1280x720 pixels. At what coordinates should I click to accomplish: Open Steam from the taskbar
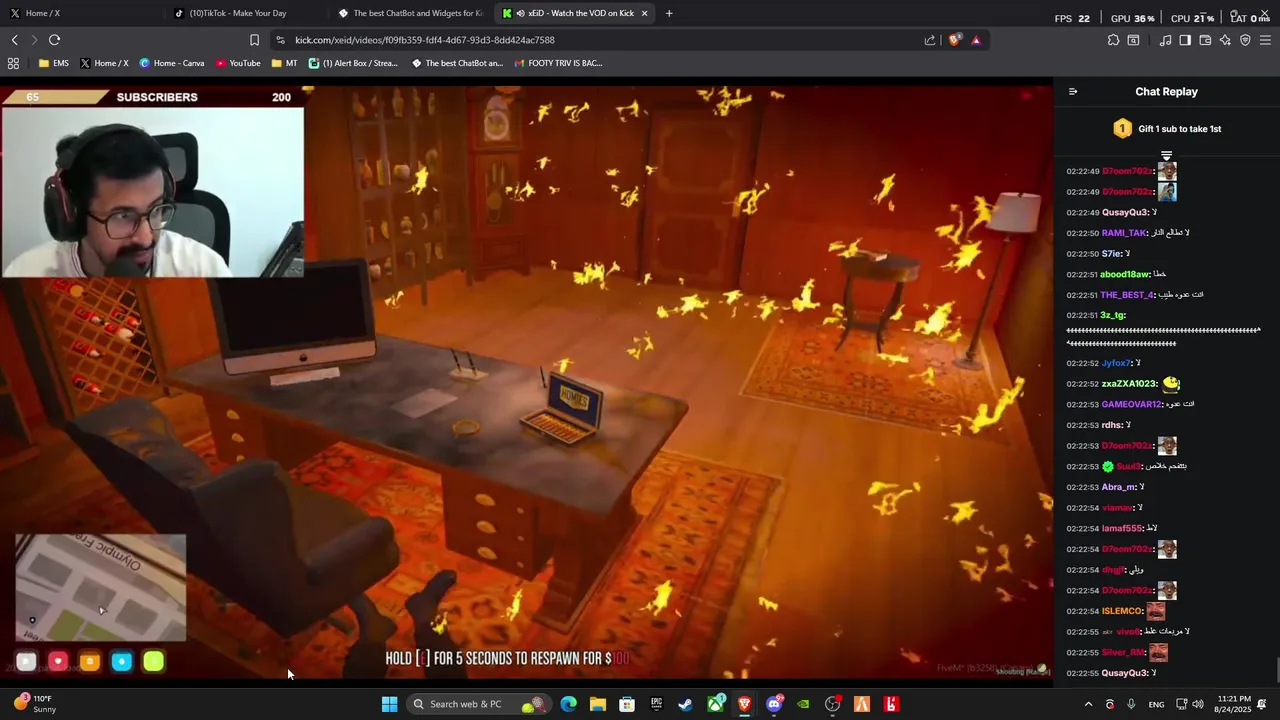685,704
